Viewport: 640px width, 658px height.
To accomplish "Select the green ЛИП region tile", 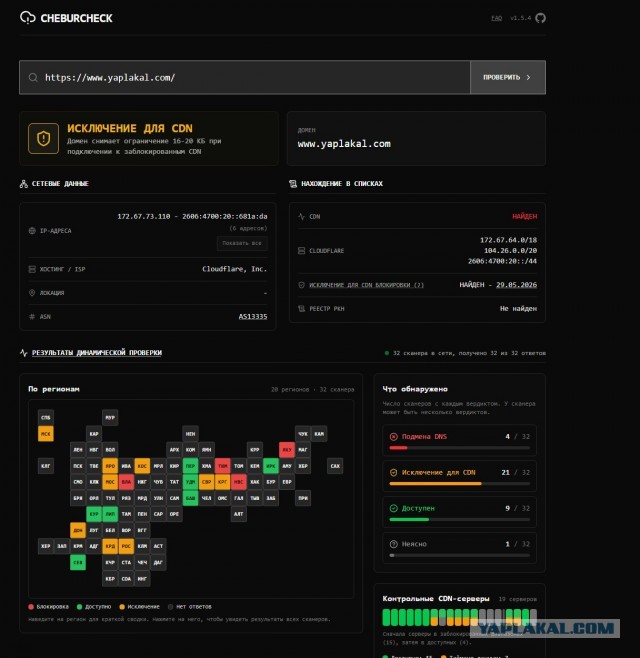I will point(110,514).
